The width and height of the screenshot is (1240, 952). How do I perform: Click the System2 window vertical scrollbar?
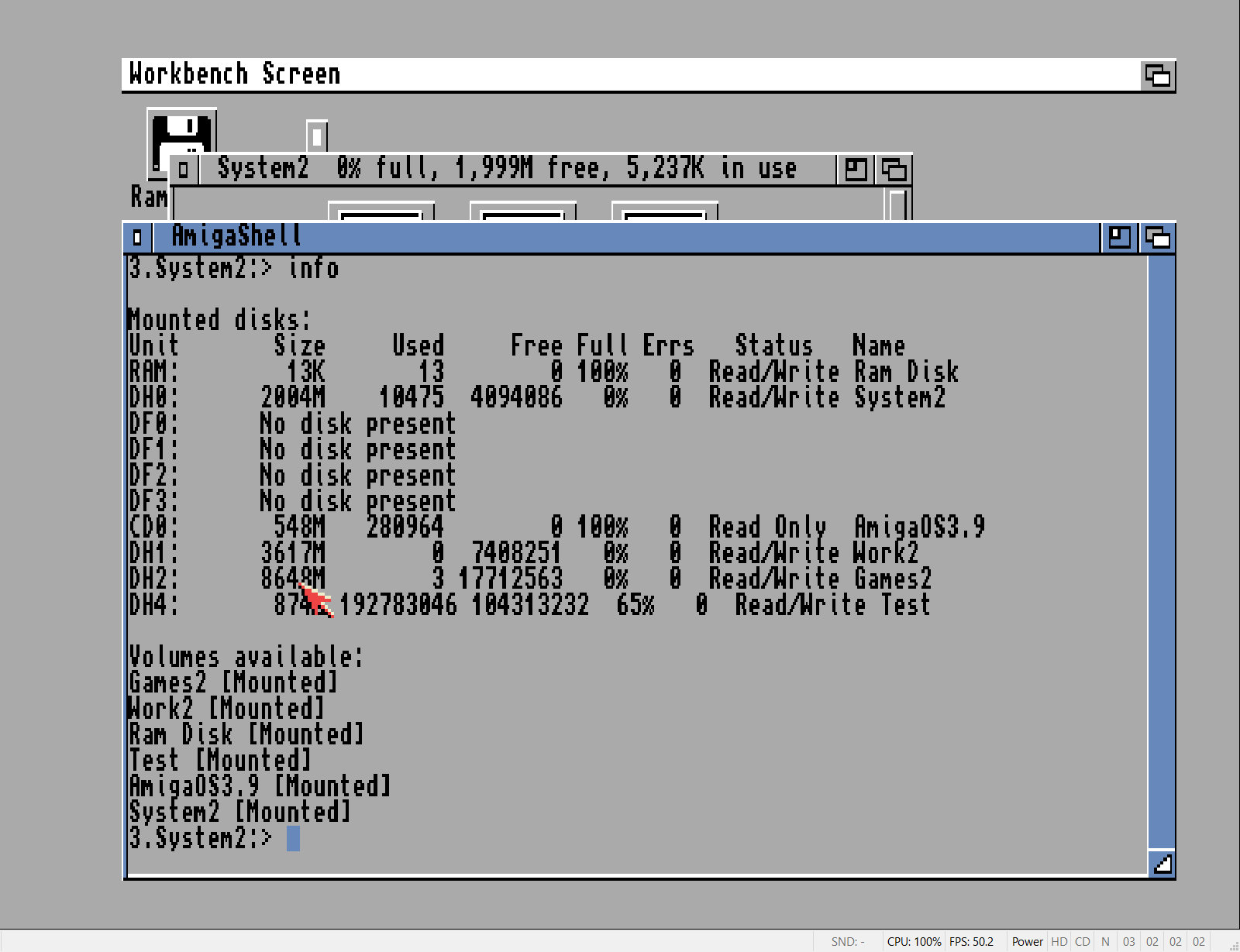tap(897, 204)
